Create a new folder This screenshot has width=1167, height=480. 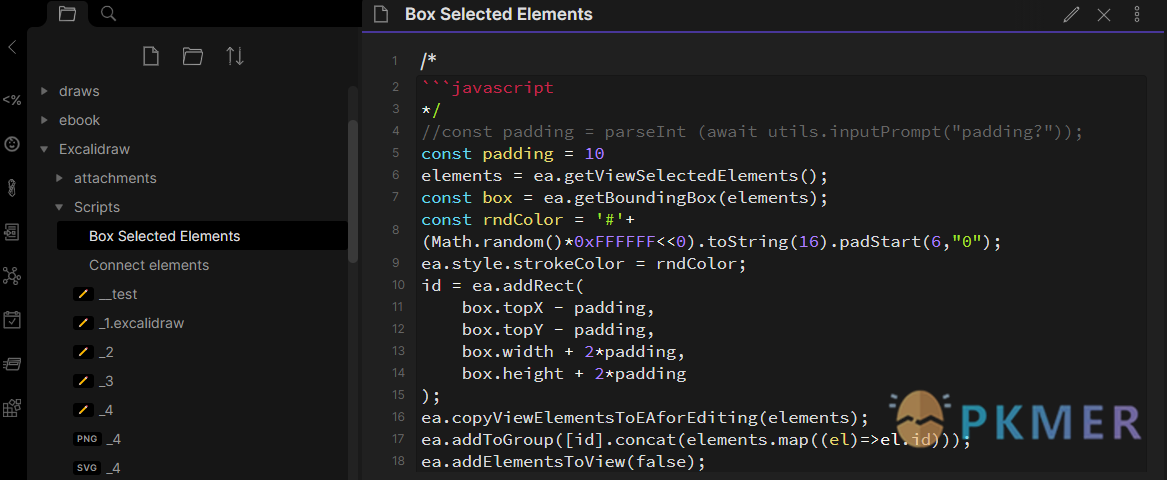(x=193, y=57)
